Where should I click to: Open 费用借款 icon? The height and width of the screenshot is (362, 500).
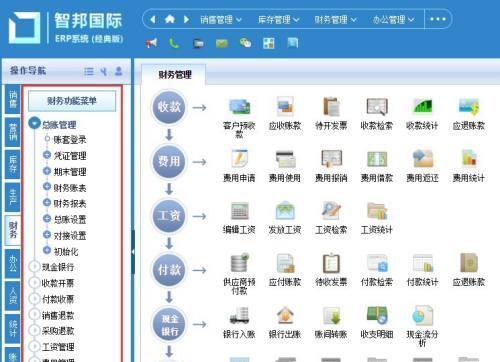click(x=377, y=159)
